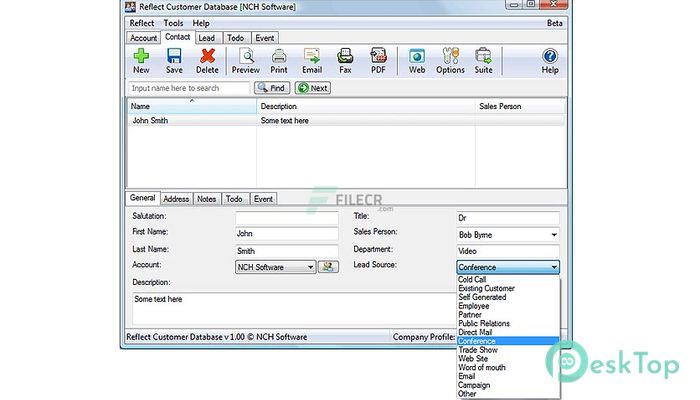Screen dimensions: 700x400
Task: Click the First Name field containing John
Action: coord(287,233)
